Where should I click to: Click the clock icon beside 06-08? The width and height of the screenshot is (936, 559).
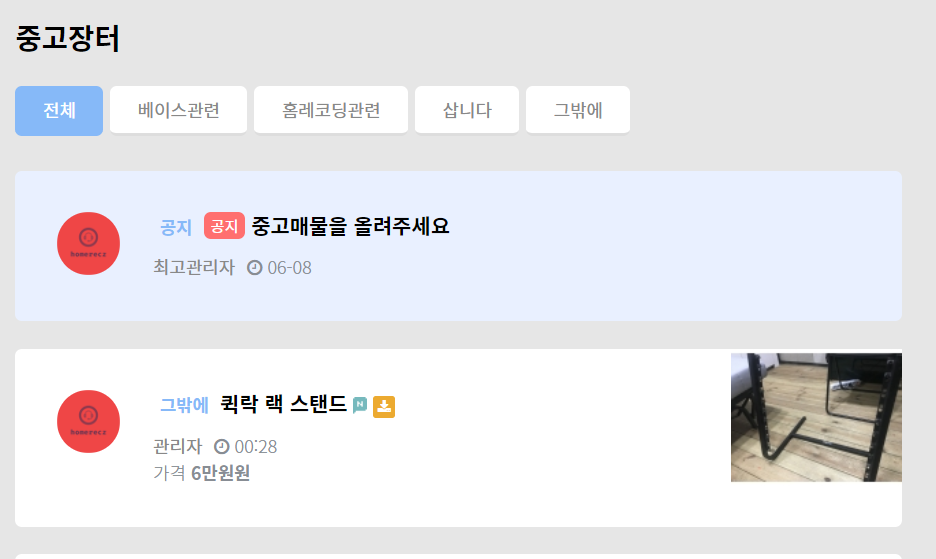point(255,268)
